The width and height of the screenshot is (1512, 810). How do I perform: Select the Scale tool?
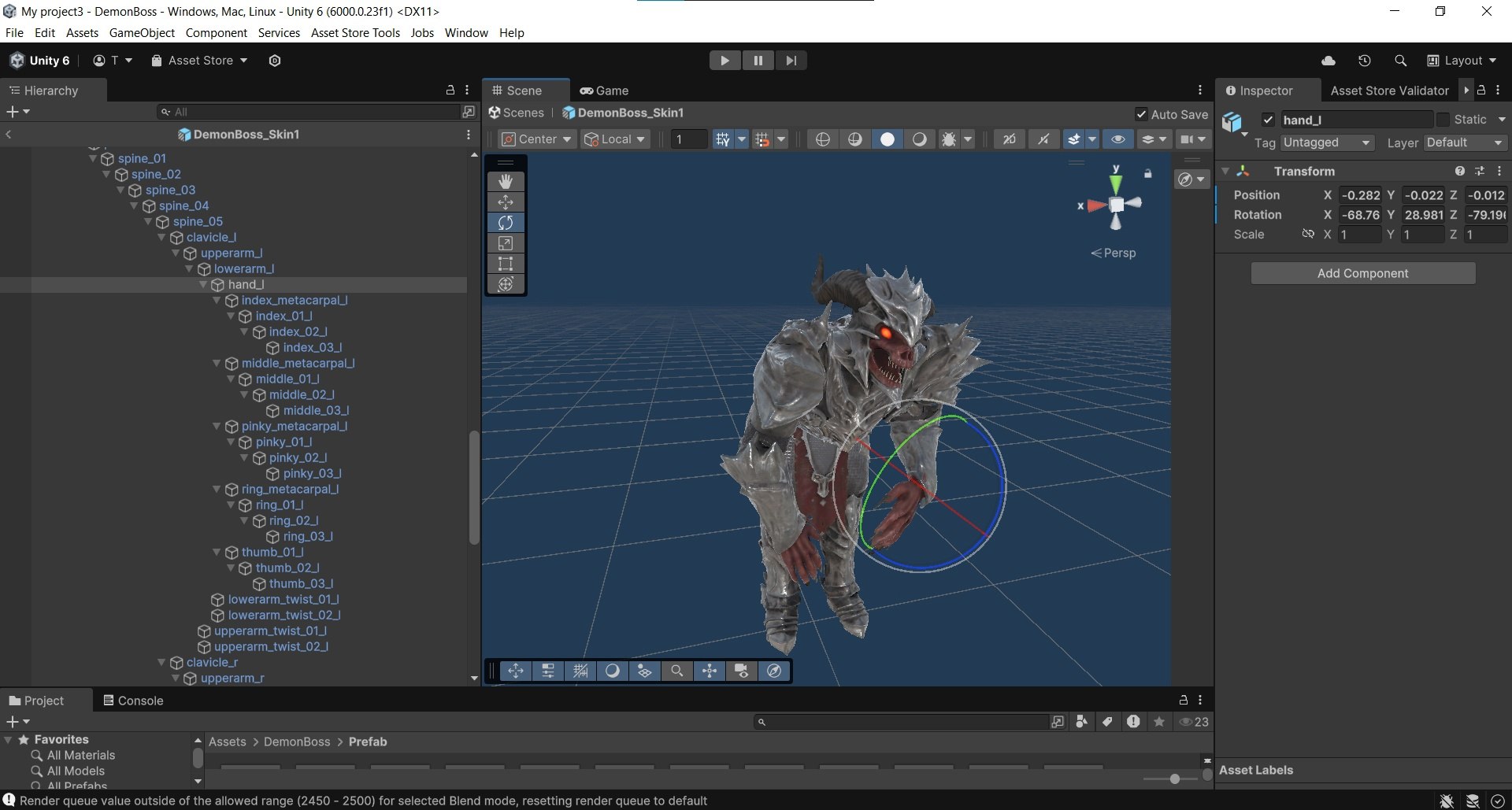(x=506, y=243)
